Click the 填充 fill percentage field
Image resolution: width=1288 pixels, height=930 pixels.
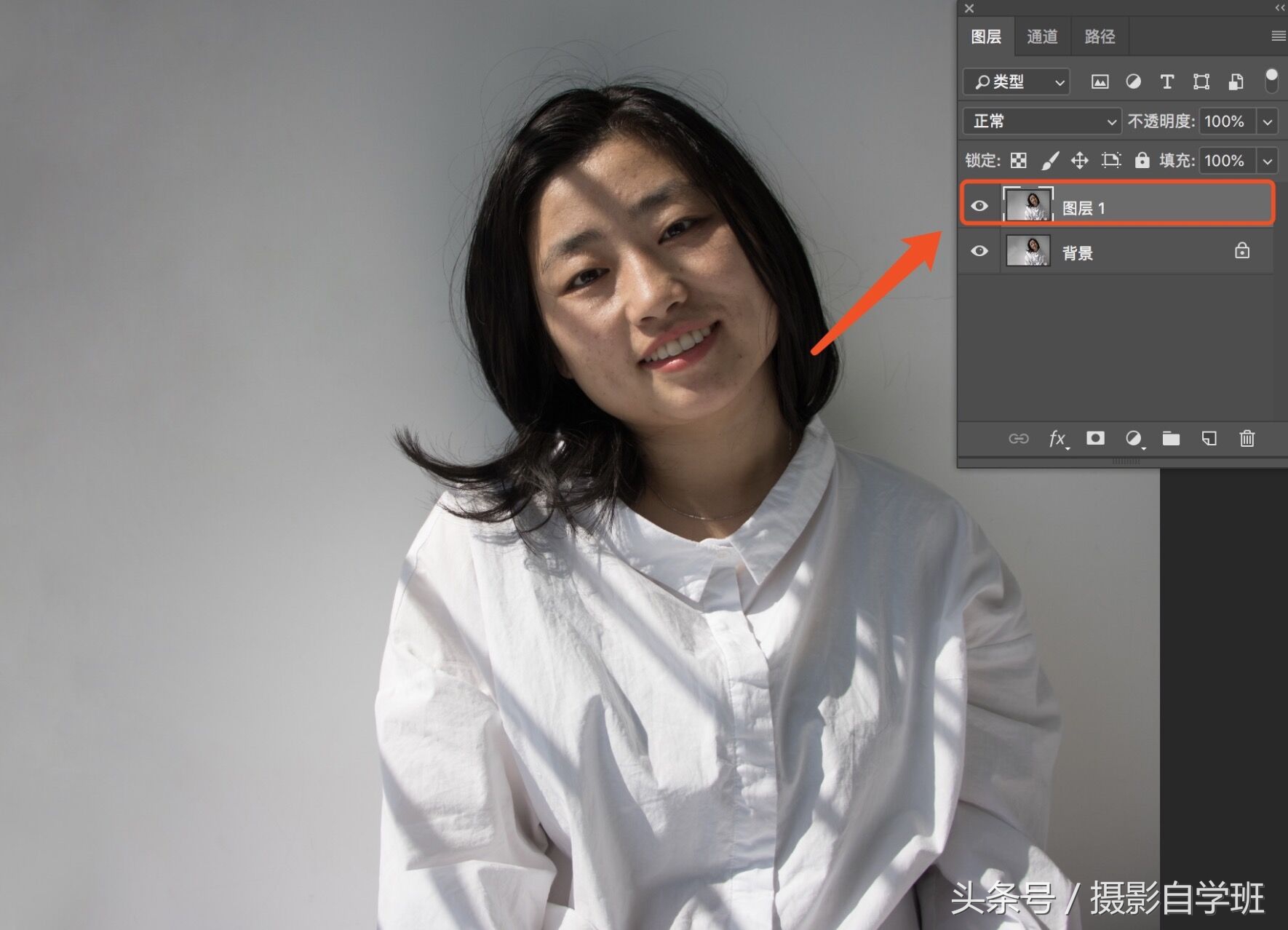1227,161
